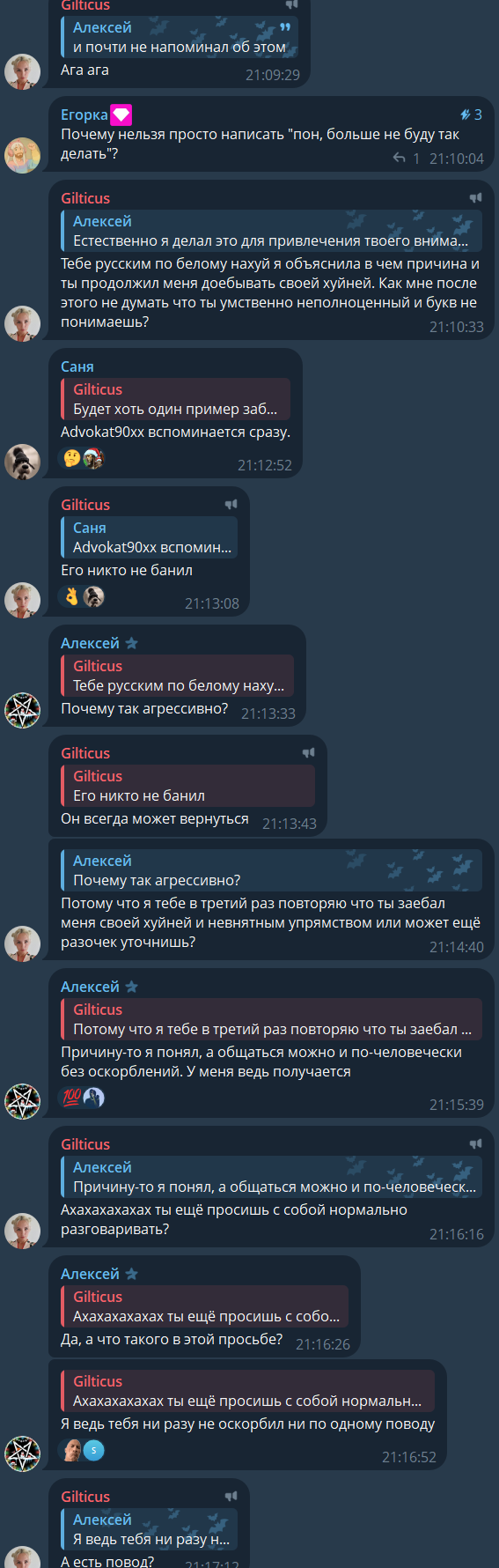Click the thinking face reaction under Саня's message
The image size is (499, 1568).
click(x=71, y=458)
